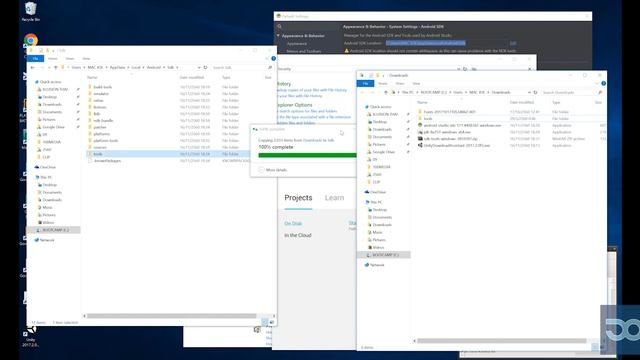Screen dimensions: 640x360
Task: Click the android-studio-ide installer file icon
Action: tap(420, 125)
